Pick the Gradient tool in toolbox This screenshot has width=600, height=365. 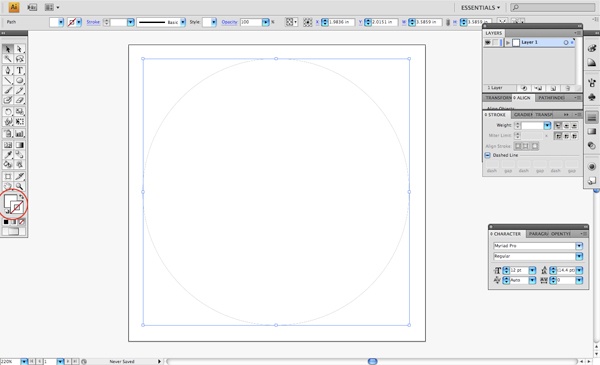20,145
